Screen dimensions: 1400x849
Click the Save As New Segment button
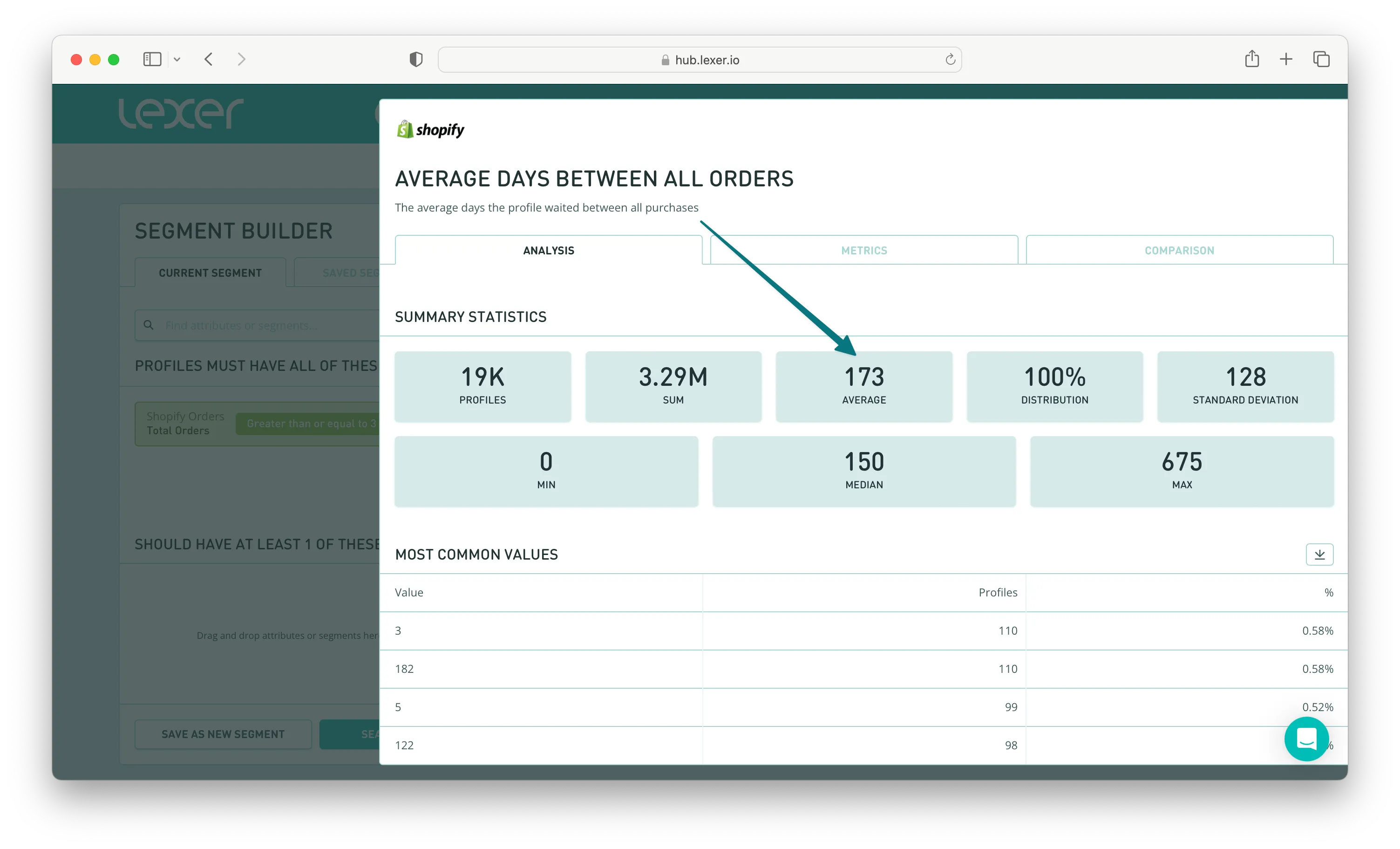223,733
